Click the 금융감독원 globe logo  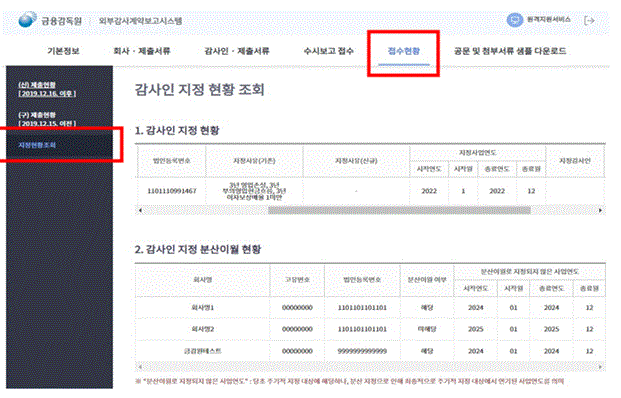(27, 19)
